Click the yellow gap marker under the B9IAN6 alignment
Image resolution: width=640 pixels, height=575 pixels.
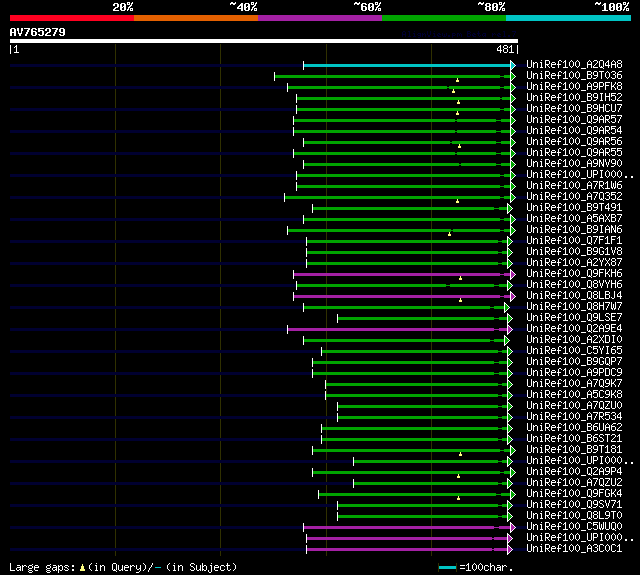[450, 234]
